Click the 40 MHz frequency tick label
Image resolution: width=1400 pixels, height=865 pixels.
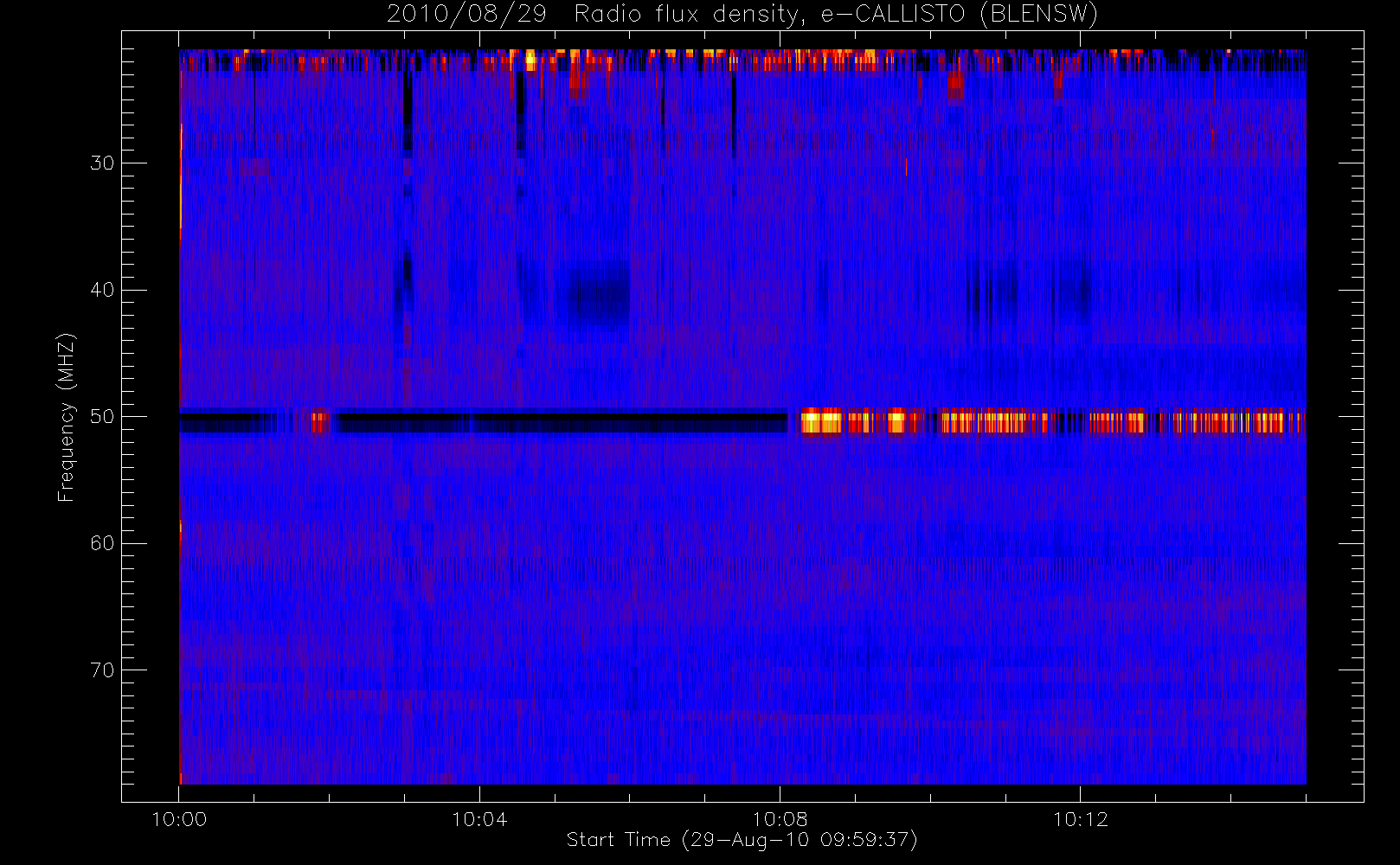(x=102, y=290)
